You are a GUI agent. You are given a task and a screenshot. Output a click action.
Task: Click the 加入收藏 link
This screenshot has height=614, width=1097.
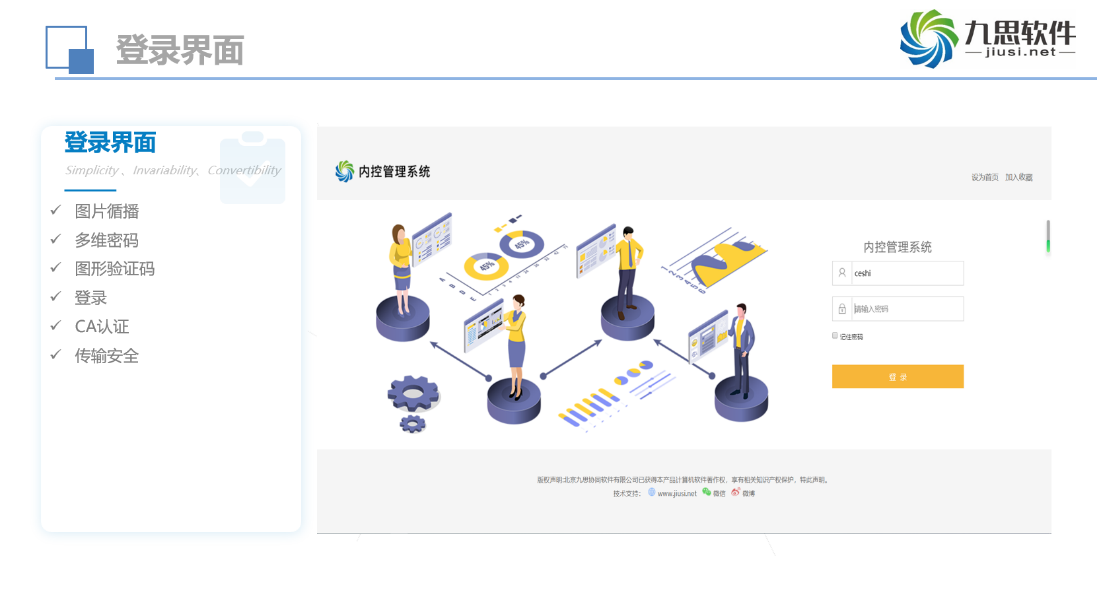click(x=1019, y=177)
